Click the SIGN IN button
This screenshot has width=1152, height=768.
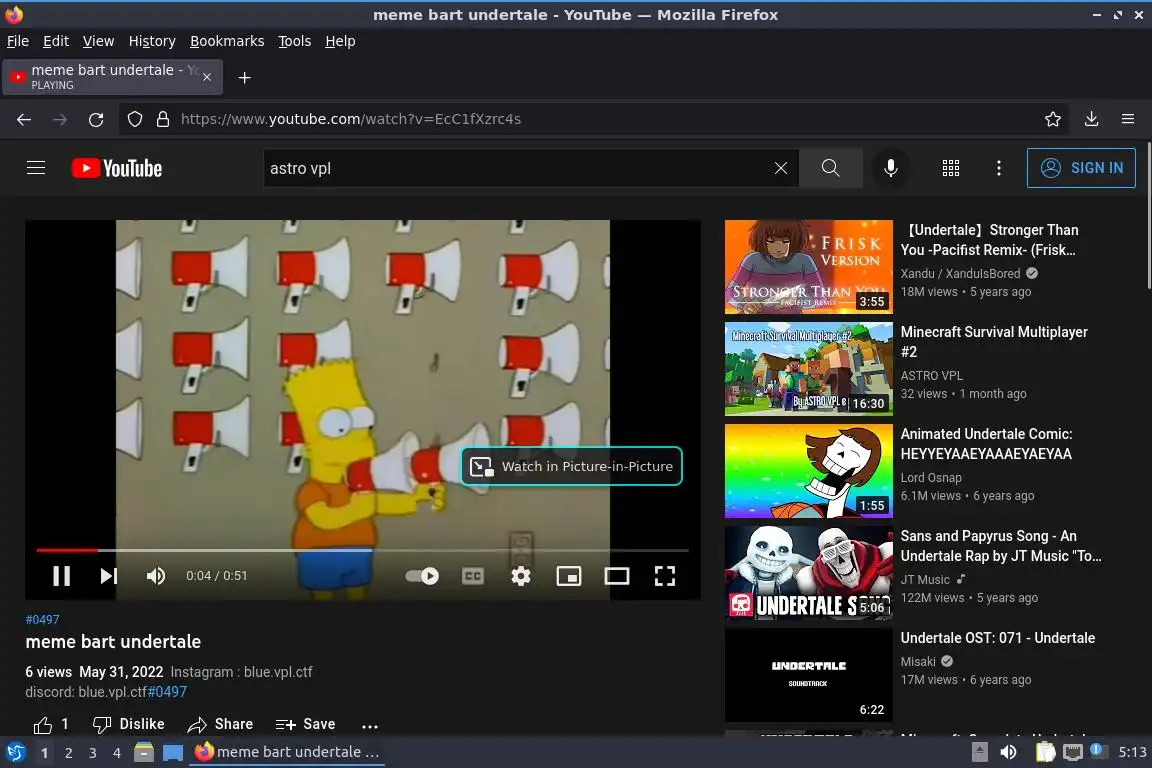pos(1081,168)
